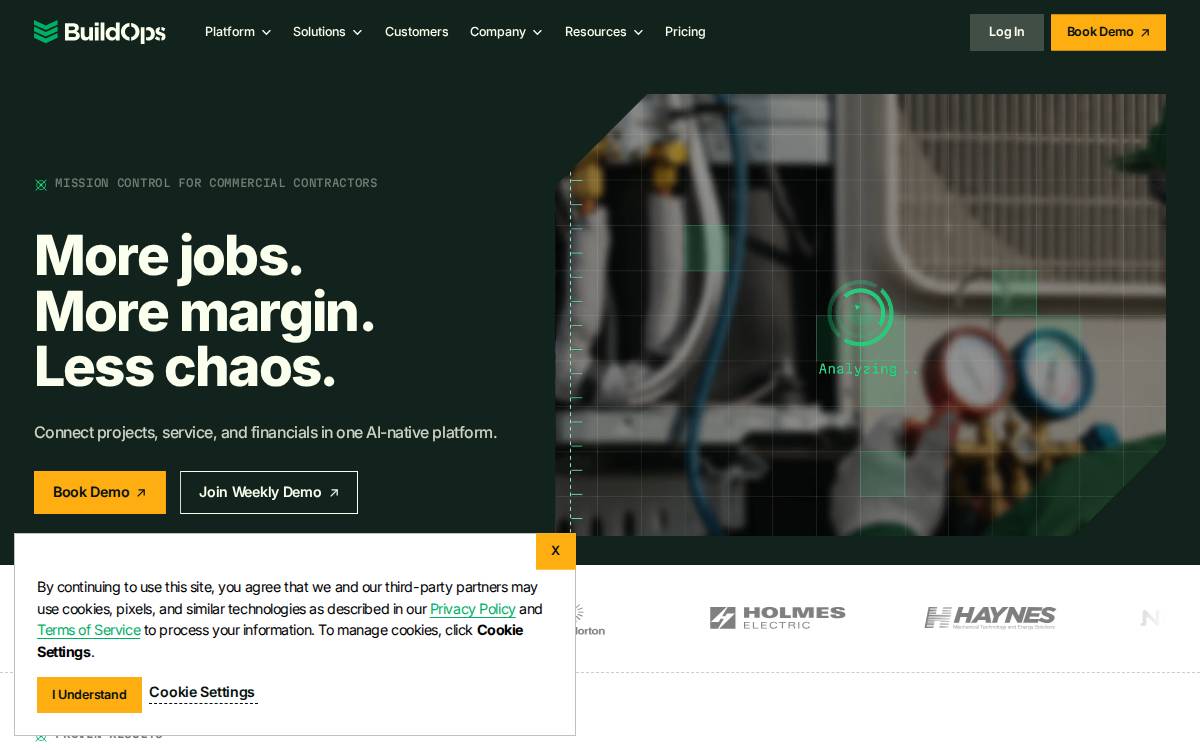Expand the Solutions menu
Screen dimensions: 1200x750
coord(327,32)
